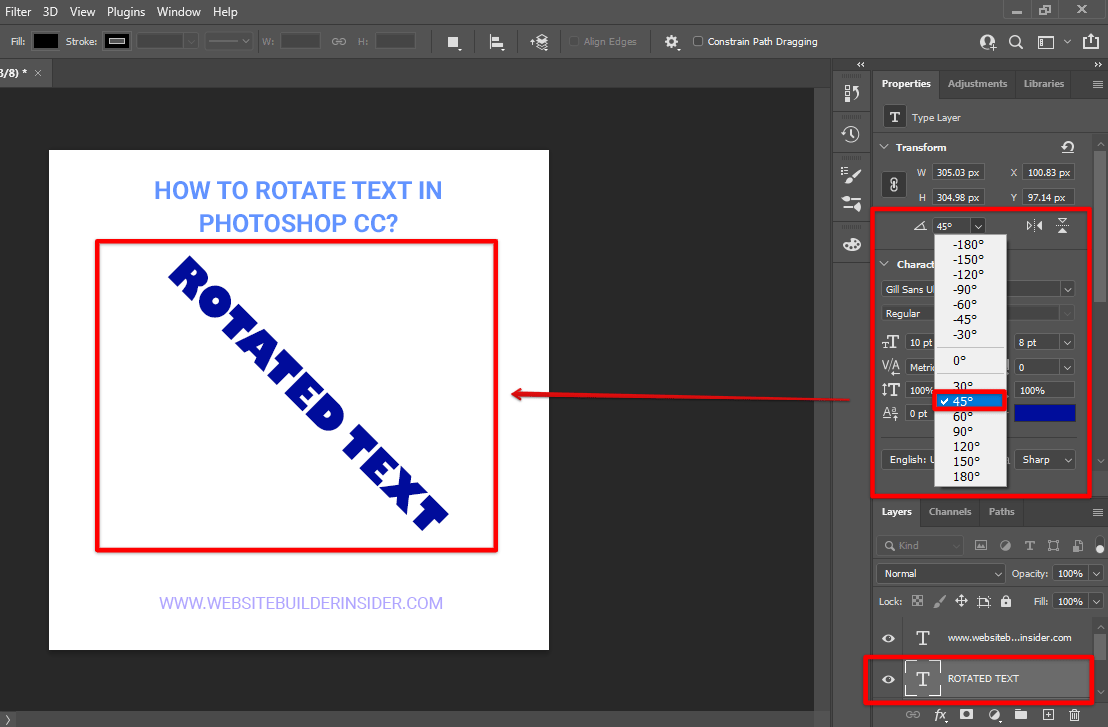Create a new layer
Viewport: 1108px width, 727px height.
1048,714
